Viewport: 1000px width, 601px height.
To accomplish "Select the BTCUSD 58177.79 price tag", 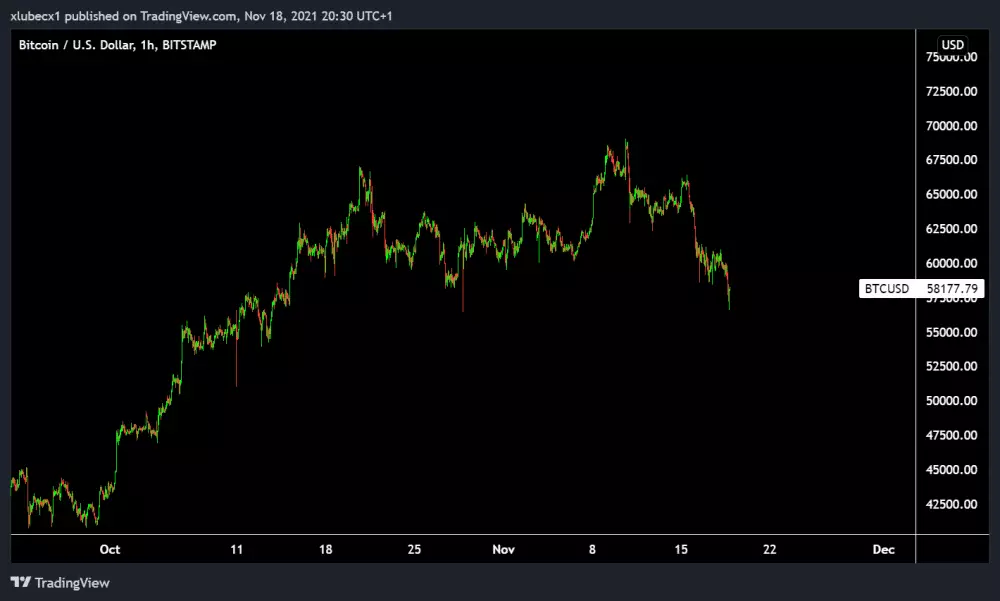I will pyautogui.click(x=922, y=288).
